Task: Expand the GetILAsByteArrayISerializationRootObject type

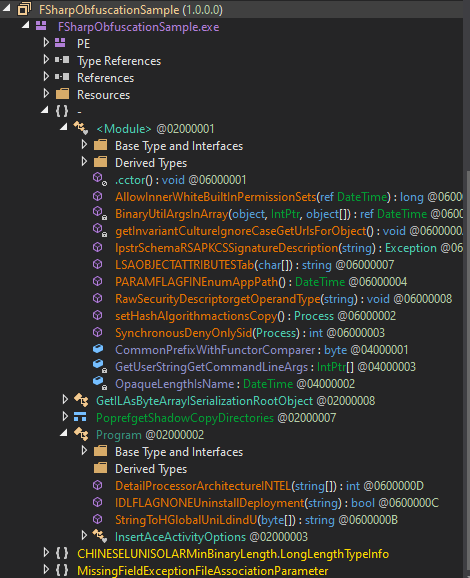Action: [x=65, y=399]
